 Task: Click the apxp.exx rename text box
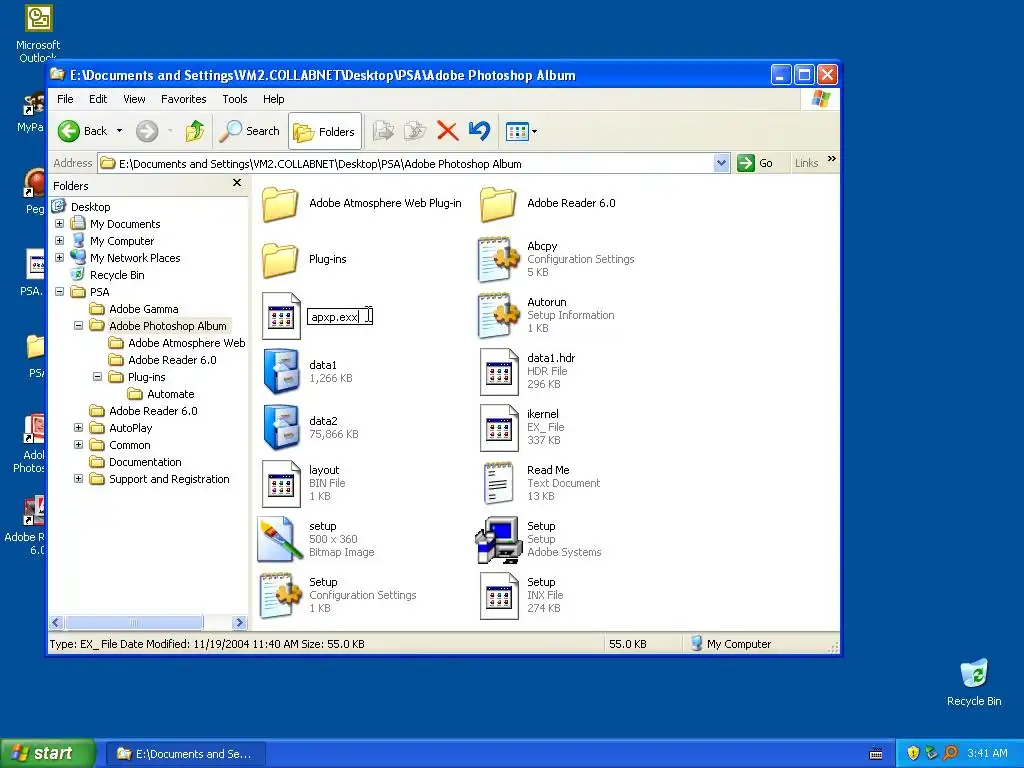coord(340,317)
